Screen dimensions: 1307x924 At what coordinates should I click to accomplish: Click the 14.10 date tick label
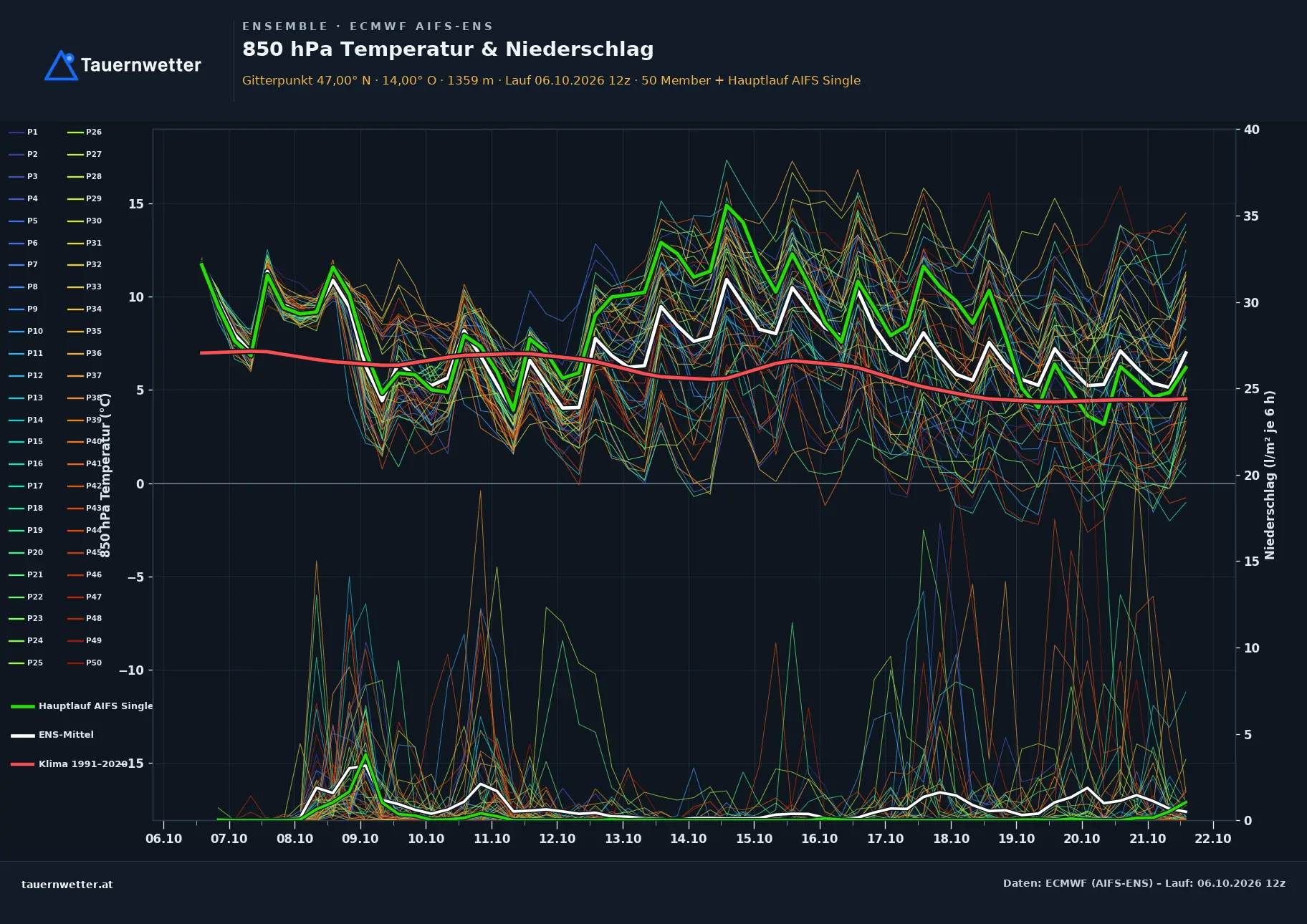(x=689, y=839)
